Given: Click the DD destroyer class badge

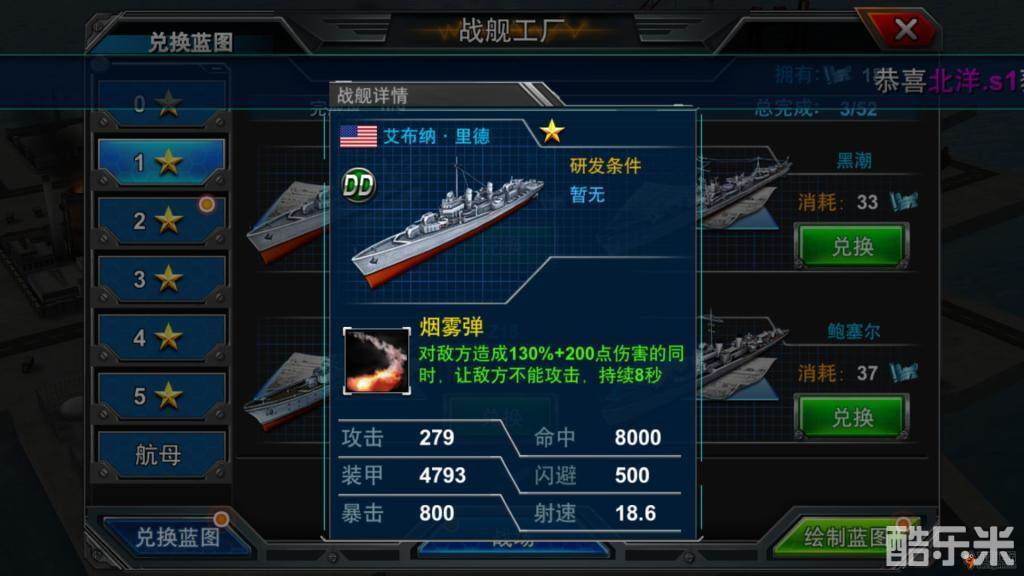Looking at the screenshot, I should click(x=359, y=185).
